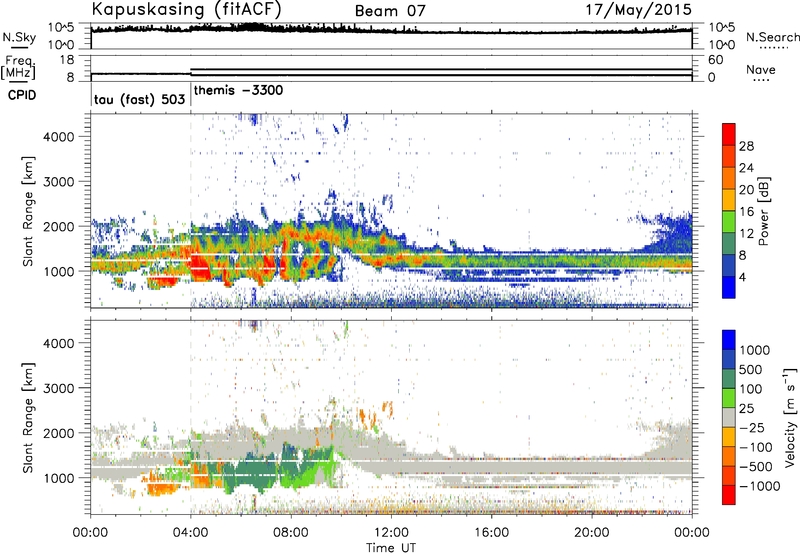Click the 'N.Sky' legend label
Screen dimensions: 800x554
[x=19, y=38]
